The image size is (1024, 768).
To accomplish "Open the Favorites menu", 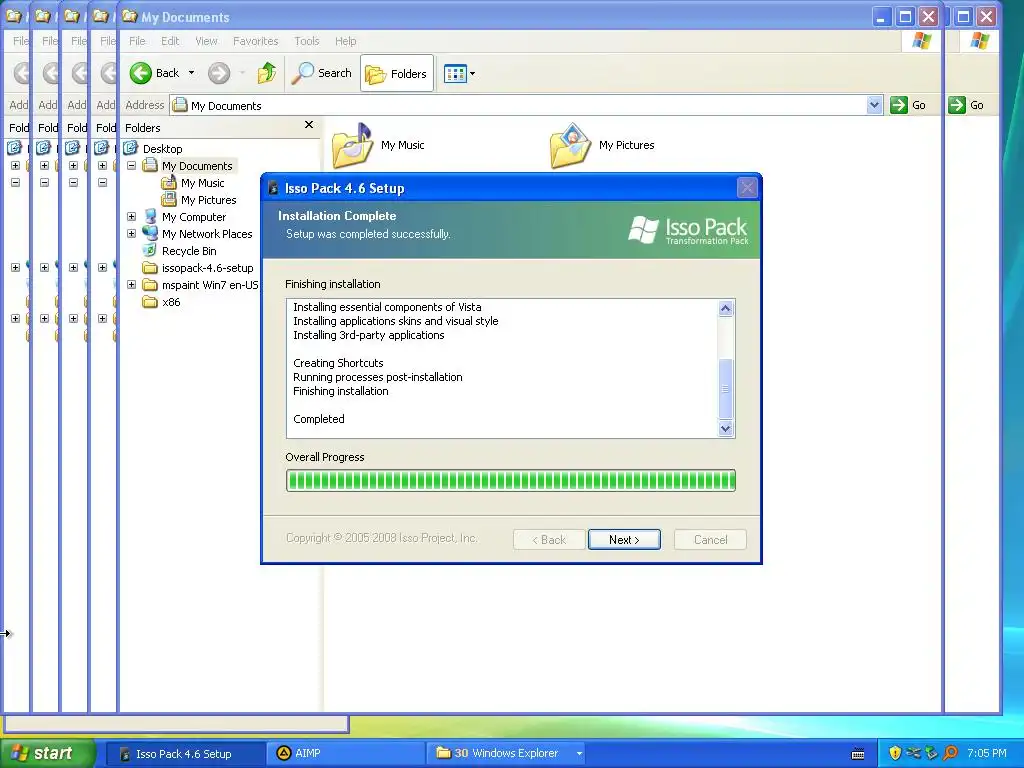I will 255,41.
